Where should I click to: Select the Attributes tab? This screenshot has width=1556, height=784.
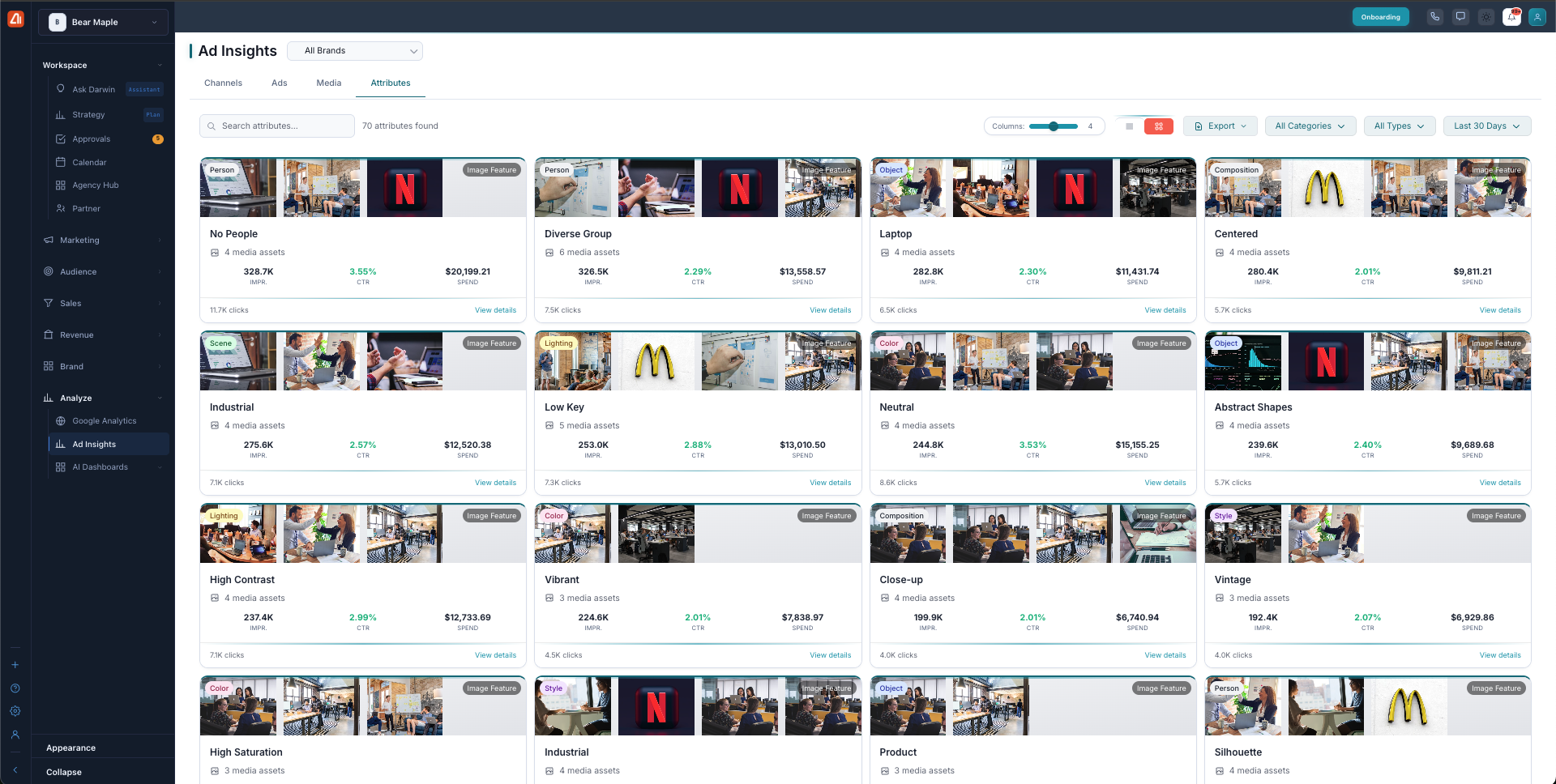click(391, 83)
